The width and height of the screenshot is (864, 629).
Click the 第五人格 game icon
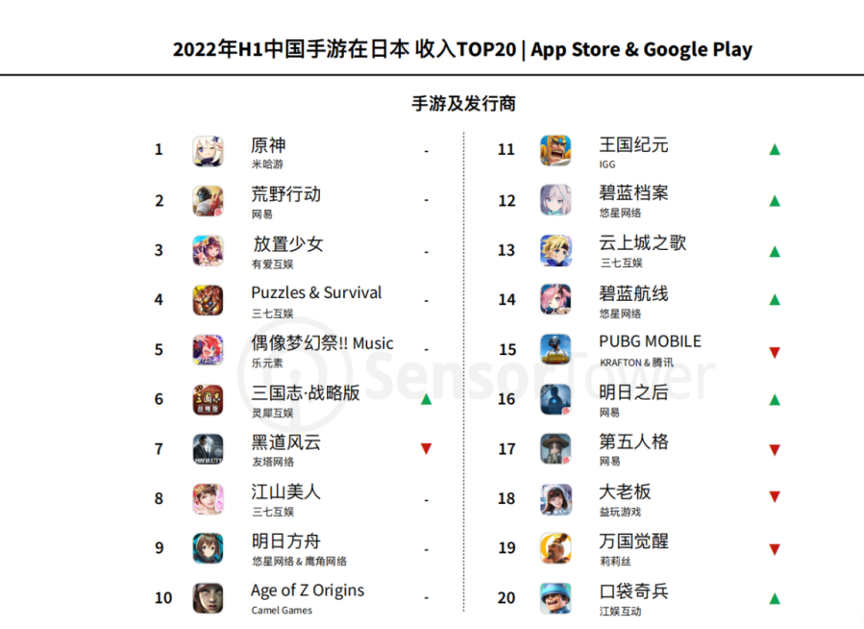[x=556, y=449]
